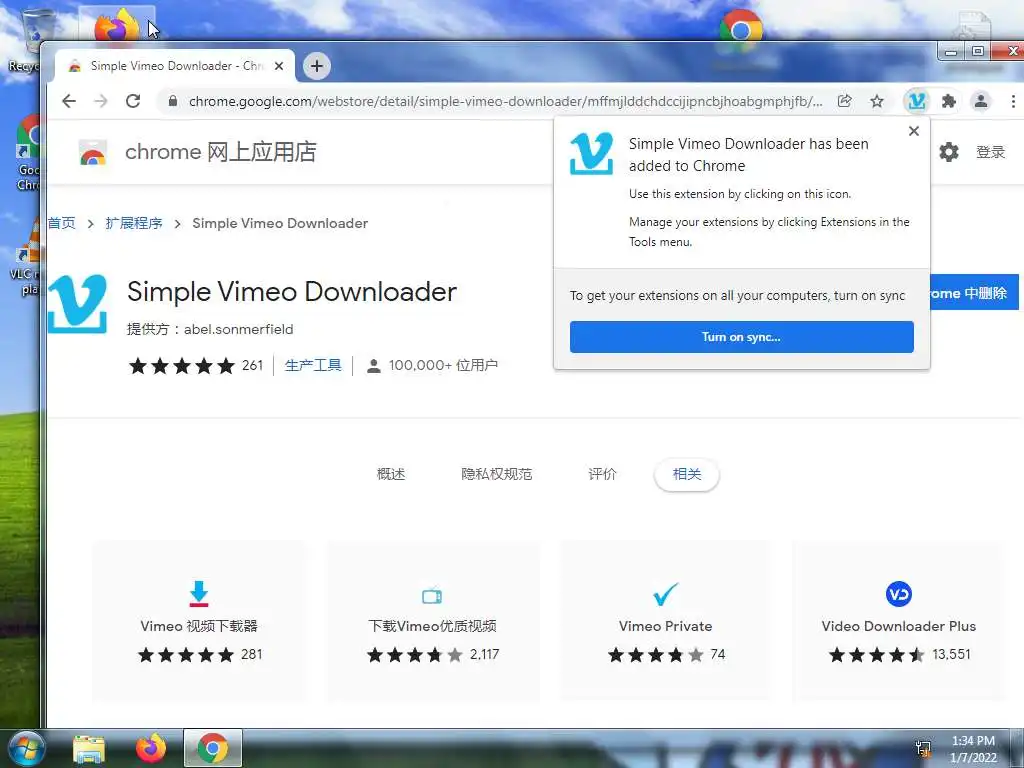Open the Vimeo Private extension card
This screenshot has height=768, width=1024.
pyautogui.click(x=665, y=621)
